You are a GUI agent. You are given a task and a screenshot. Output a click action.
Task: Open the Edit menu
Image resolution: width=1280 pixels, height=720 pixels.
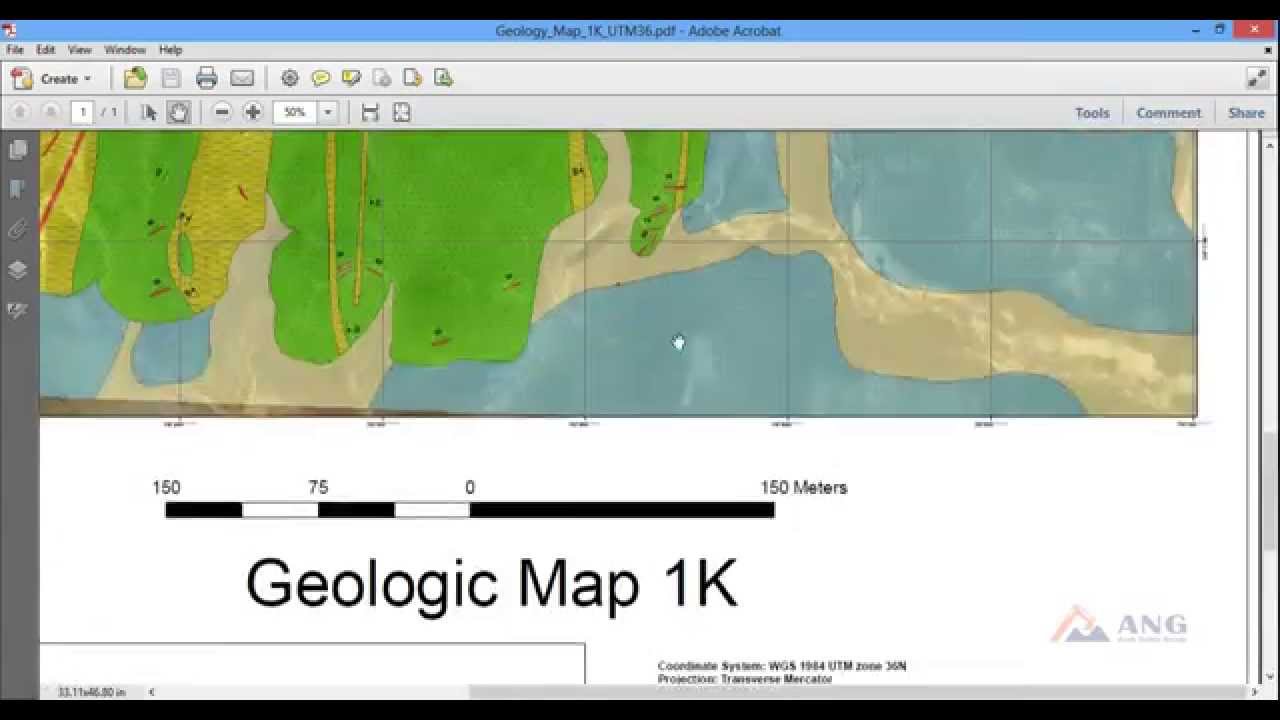(x=46, y=50)
